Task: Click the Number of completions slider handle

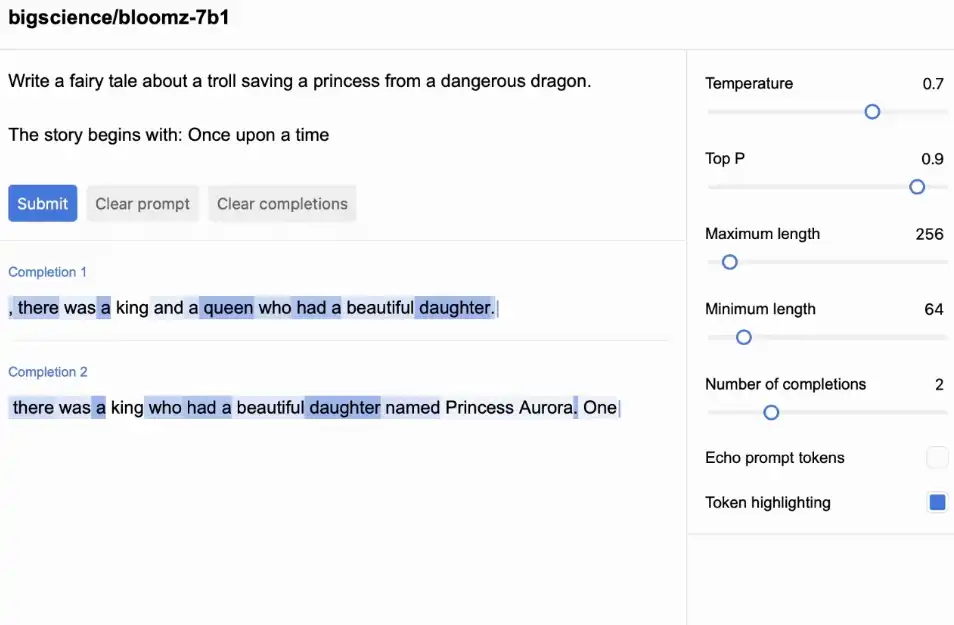Action: coord(771,412)
